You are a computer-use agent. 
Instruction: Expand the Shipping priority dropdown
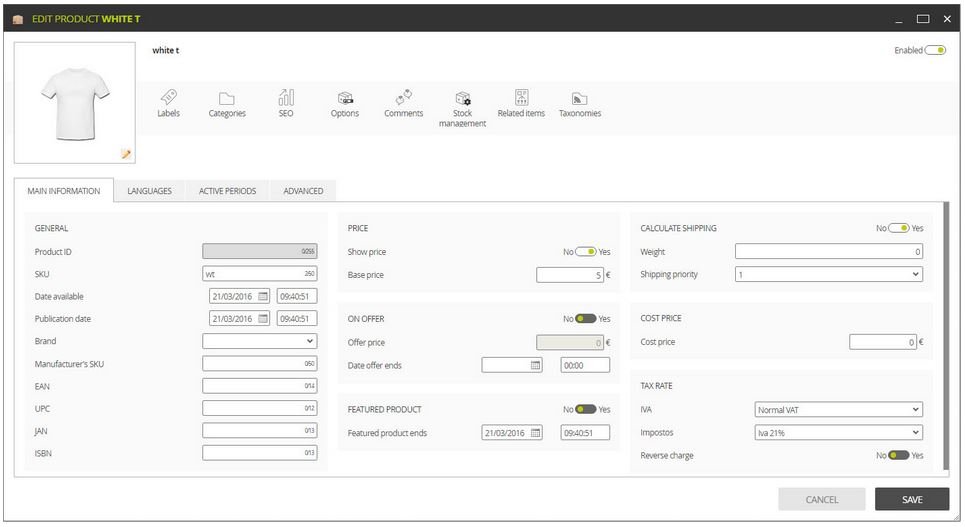click(x=829, y=274)
